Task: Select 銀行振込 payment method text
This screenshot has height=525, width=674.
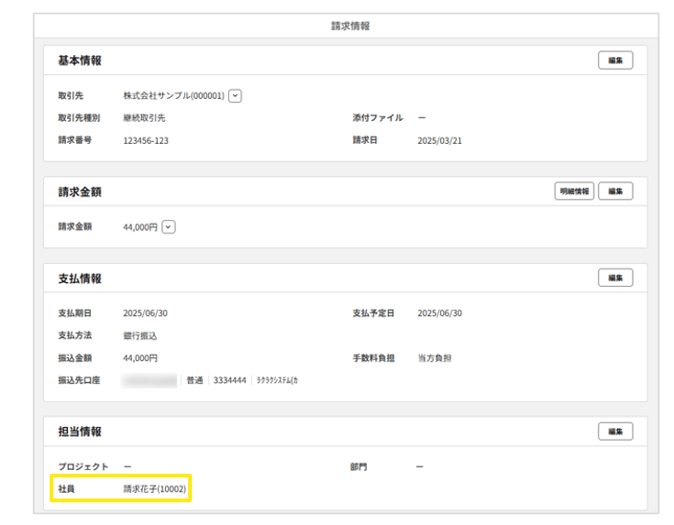Action: coord(140,336)
